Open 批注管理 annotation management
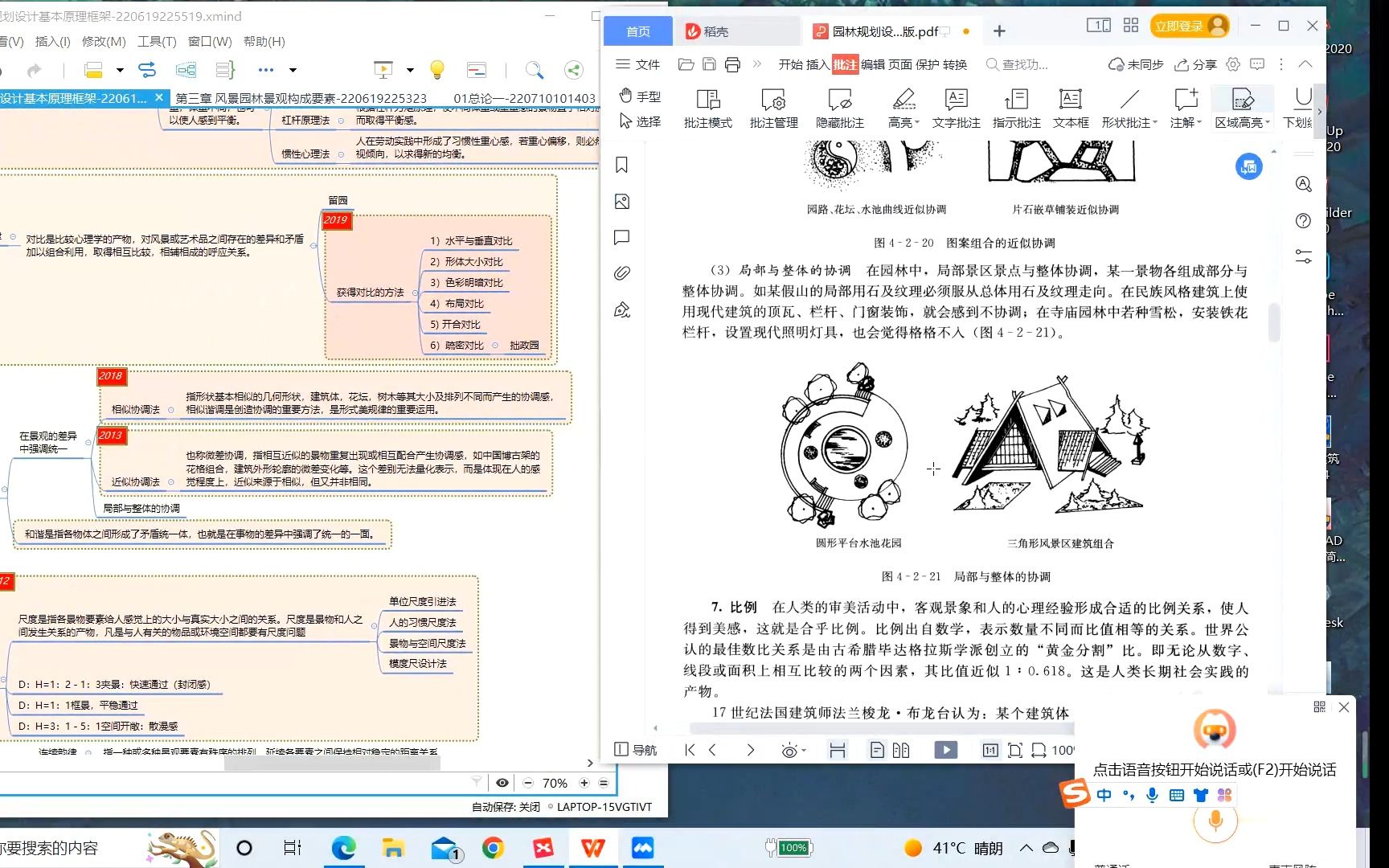This screenshot has width=1389, height=868. [773, 108]
